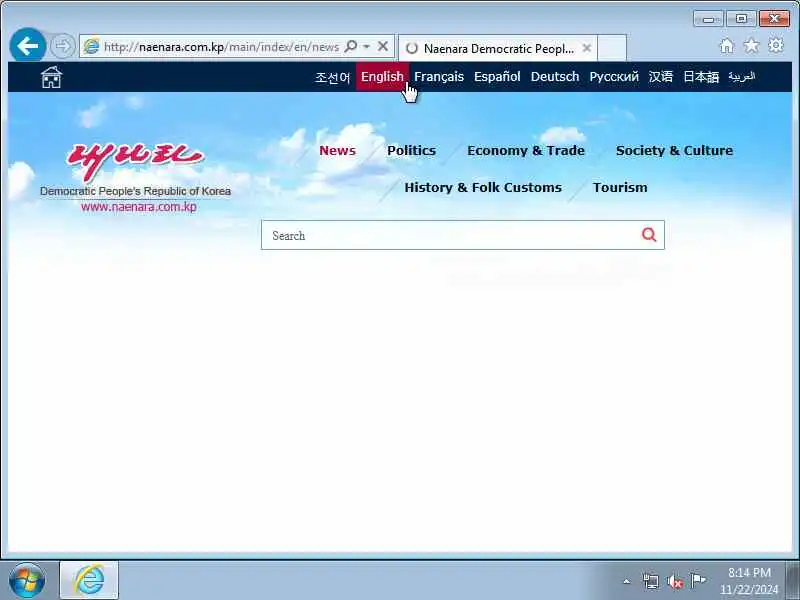The image size is (800, 600).
Task: Open the browser Home page icon
Action: click(x=727, y=46)
